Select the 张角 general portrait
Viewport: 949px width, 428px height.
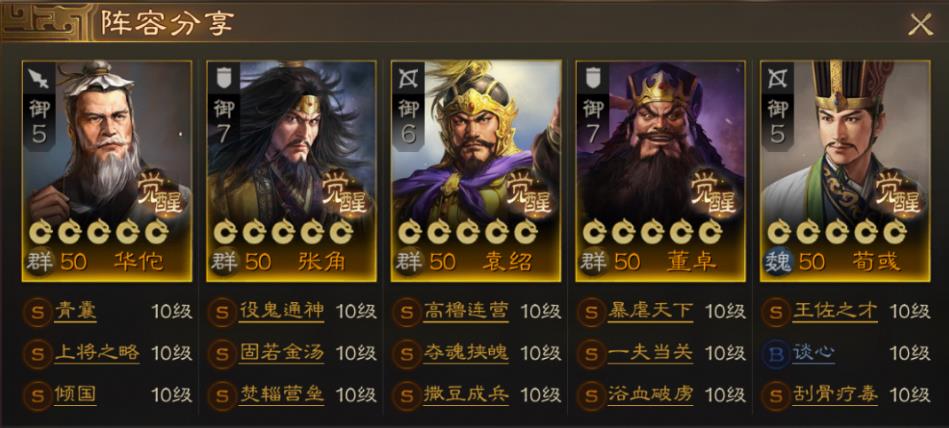point(291,171)
